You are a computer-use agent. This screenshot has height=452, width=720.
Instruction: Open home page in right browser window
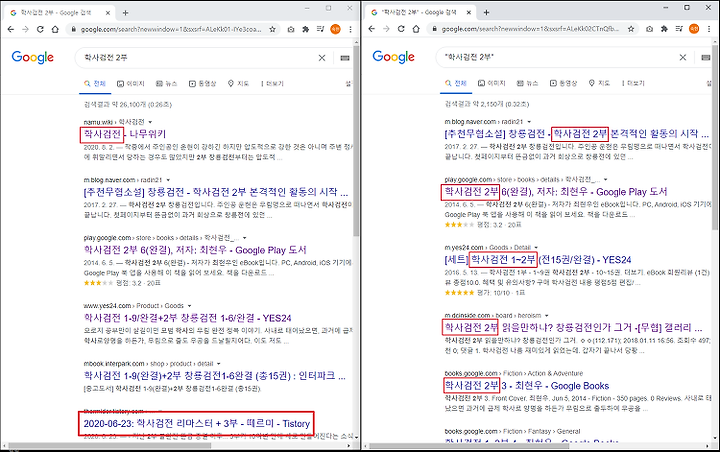click(416, 28)
